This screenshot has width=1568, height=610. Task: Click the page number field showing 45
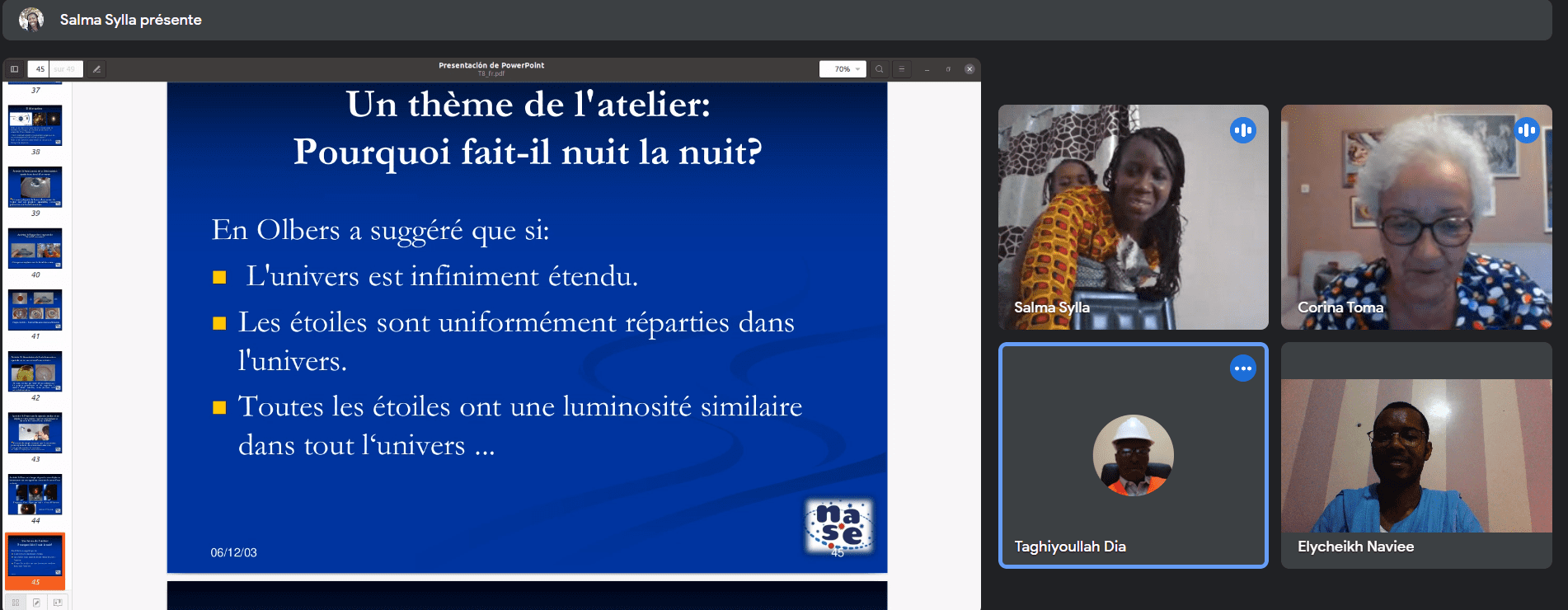(39, 69)
